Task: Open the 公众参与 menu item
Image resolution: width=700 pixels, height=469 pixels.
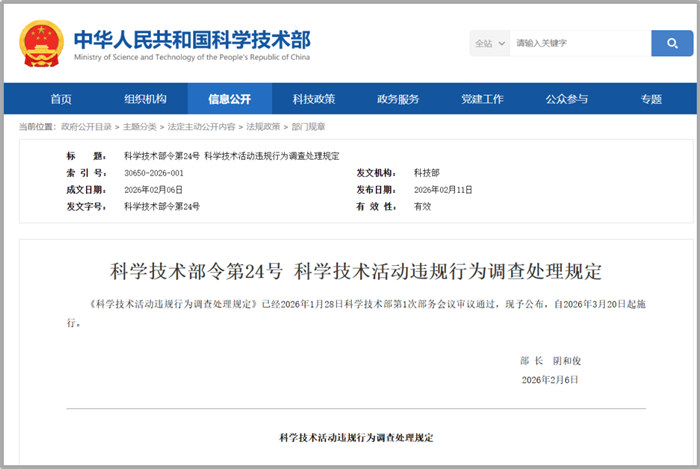Action: point(567,99)
